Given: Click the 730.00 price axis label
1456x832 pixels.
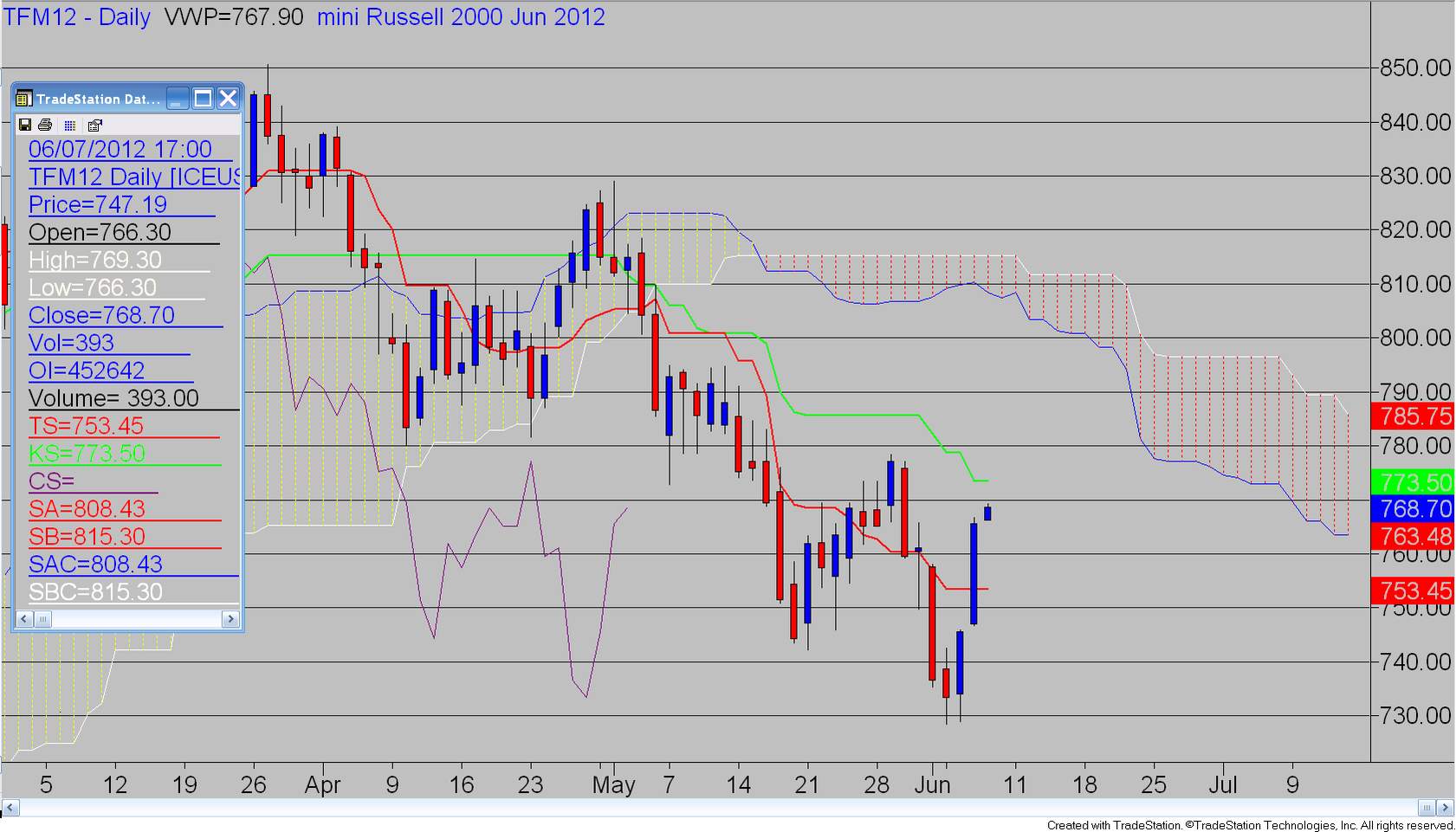Looking at the screenshot, I should tap(1415, 715).
